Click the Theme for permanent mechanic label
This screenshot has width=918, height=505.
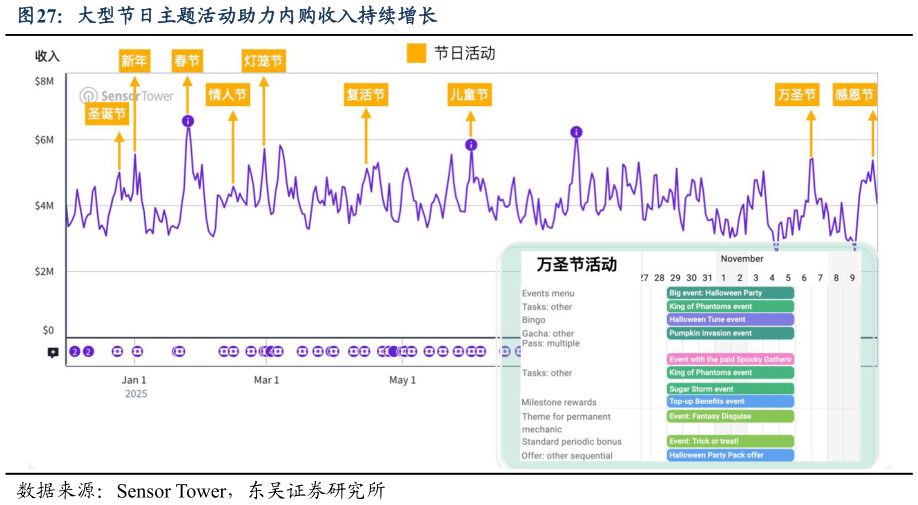click(x=566, y=422)
